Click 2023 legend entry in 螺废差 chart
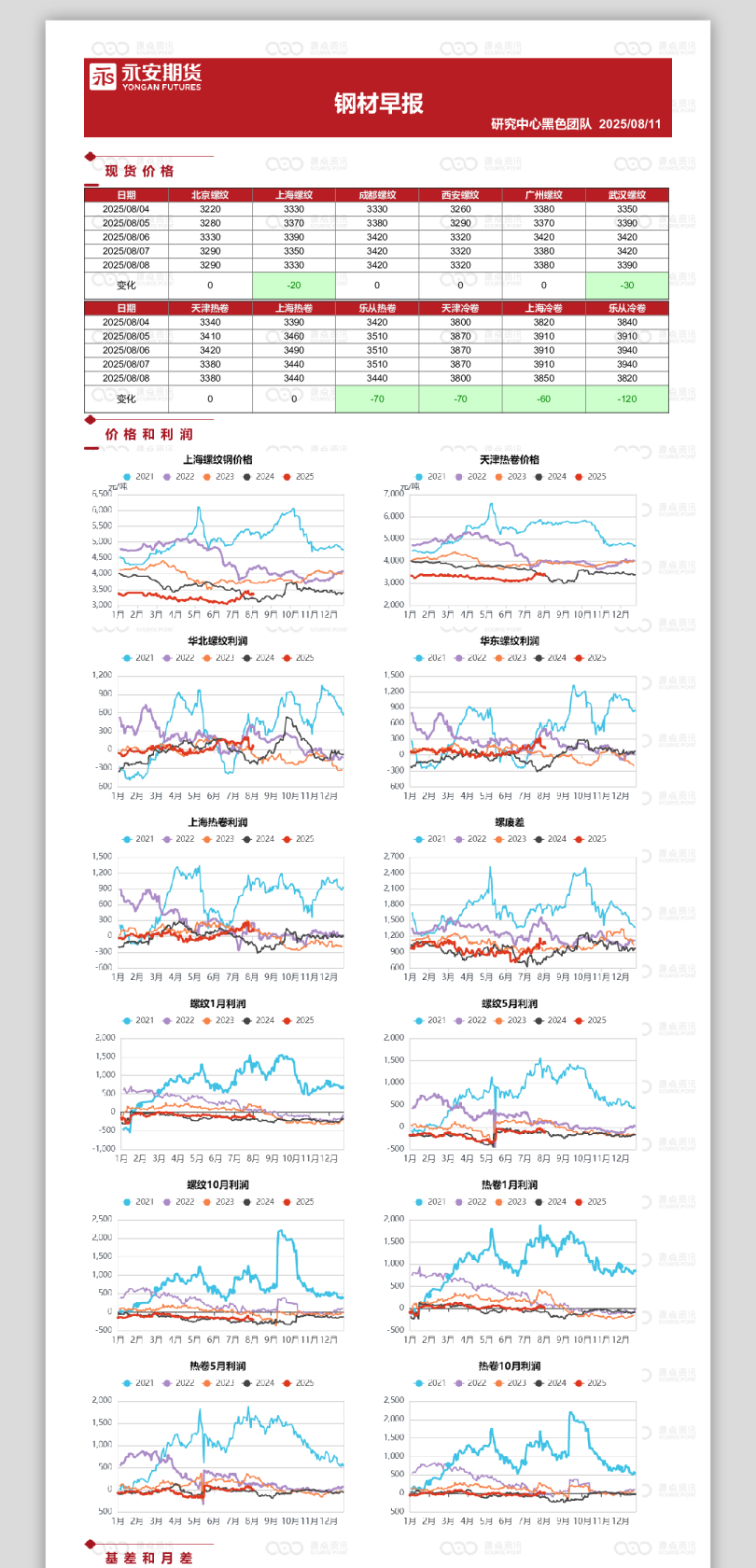The image size is (756, 1568). click(x=511, y=839)
